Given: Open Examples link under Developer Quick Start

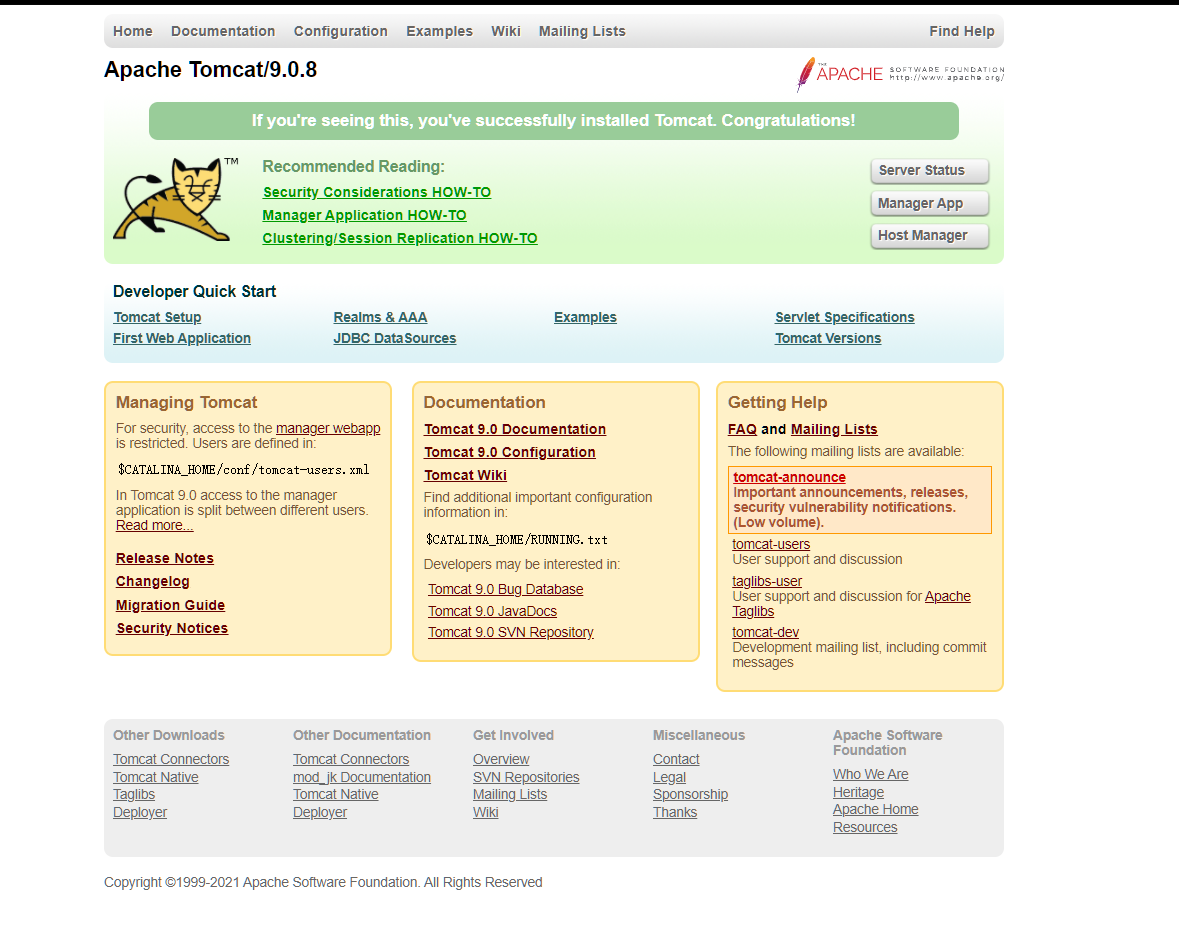Looking at the screenshot, I should [585, 317].
